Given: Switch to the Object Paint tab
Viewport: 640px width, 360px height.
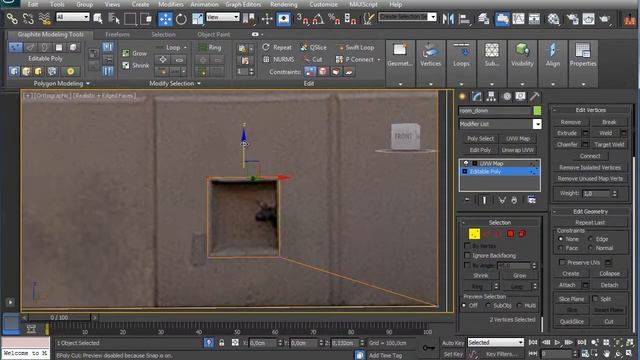Looking at the screenshot, I should tap(214, 35).
